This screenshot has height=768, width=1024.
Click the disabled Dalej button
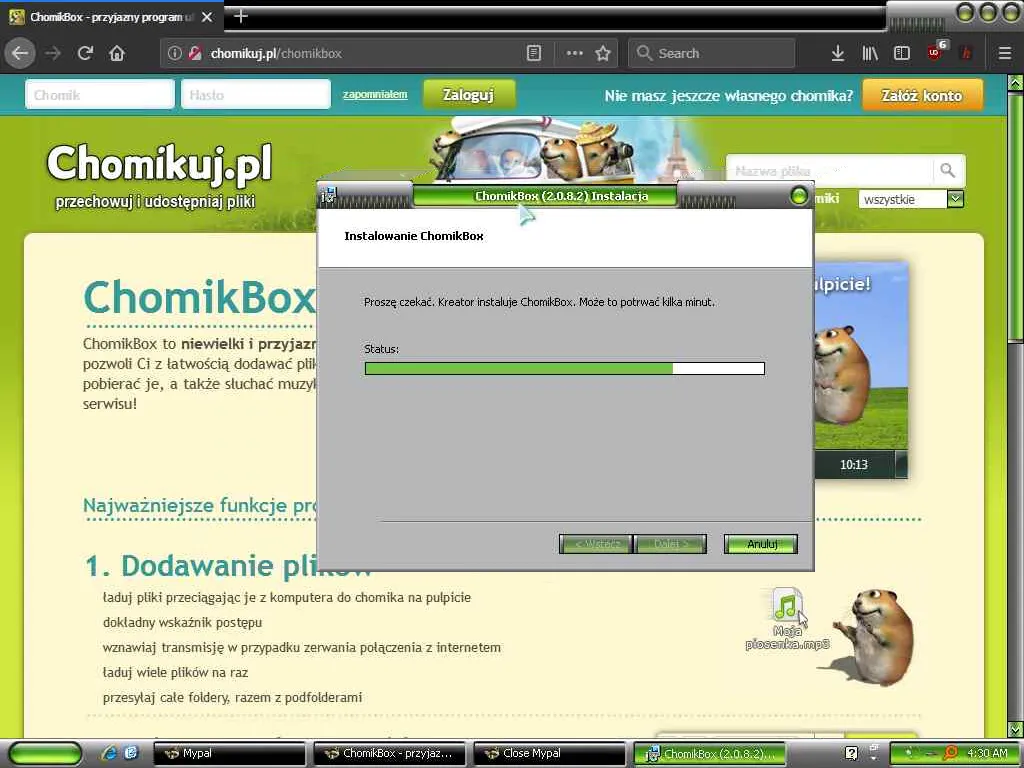click(x=670, y=543)
